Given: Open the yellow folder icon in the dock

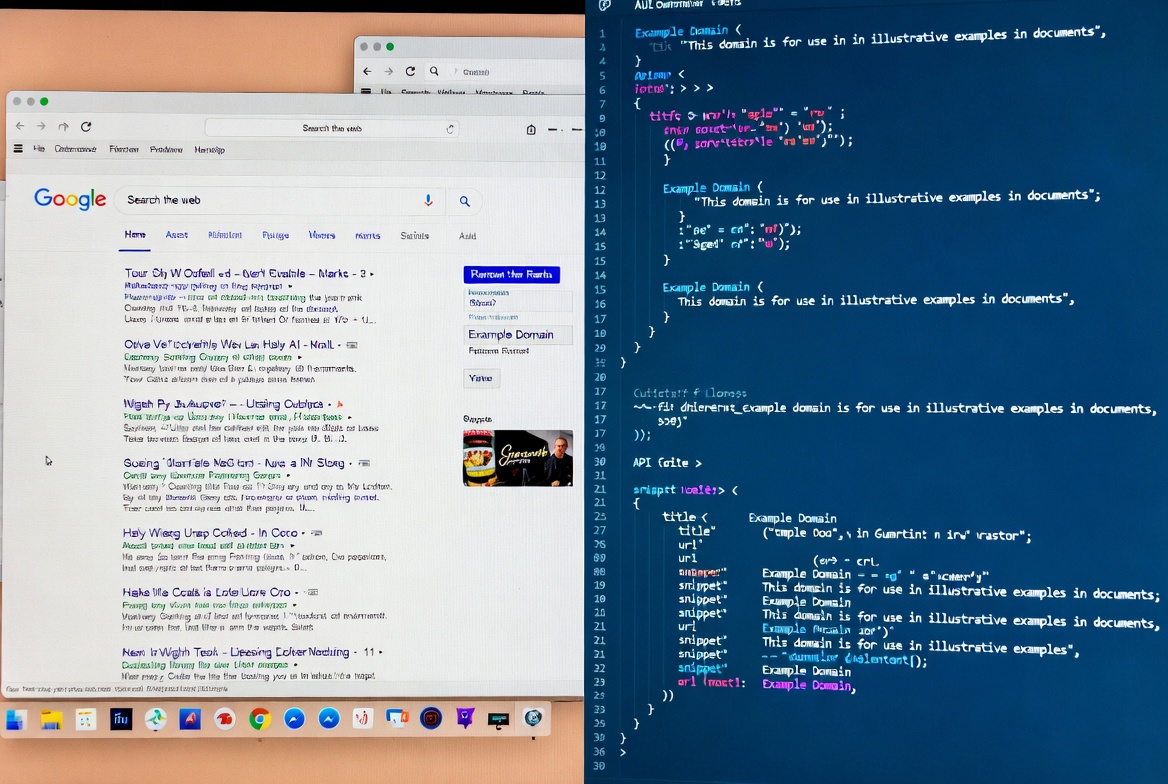Looking at the screenshot, I should (x=51, y=719).
